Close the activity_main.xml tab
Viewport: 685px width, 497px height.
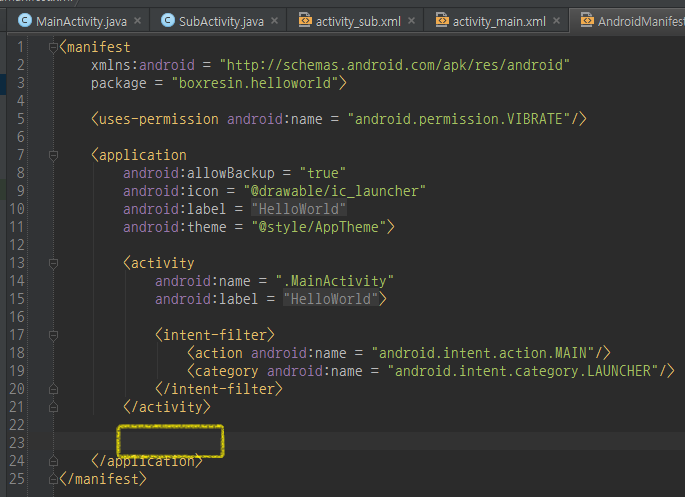point(556,21)
